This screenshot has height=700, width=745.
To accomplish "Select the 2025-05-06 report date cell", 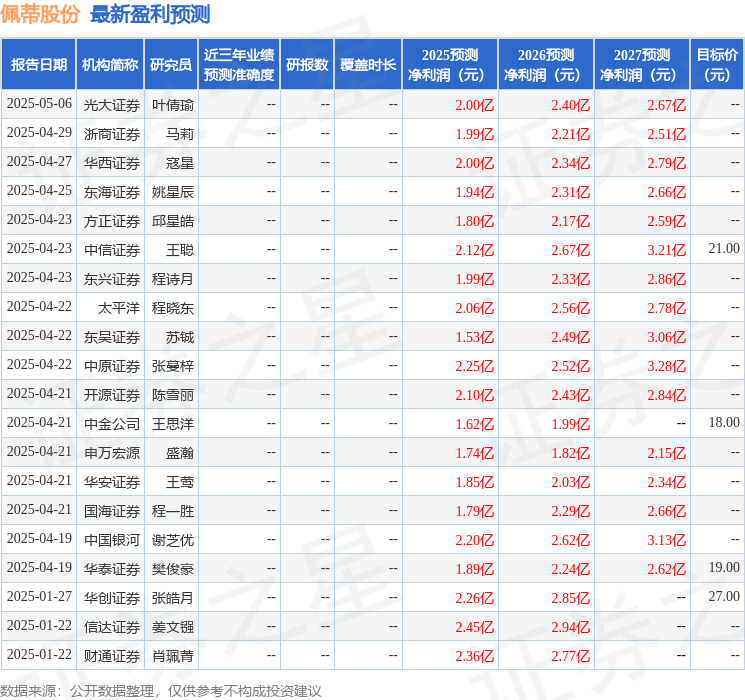I will (x=39, y=104).
